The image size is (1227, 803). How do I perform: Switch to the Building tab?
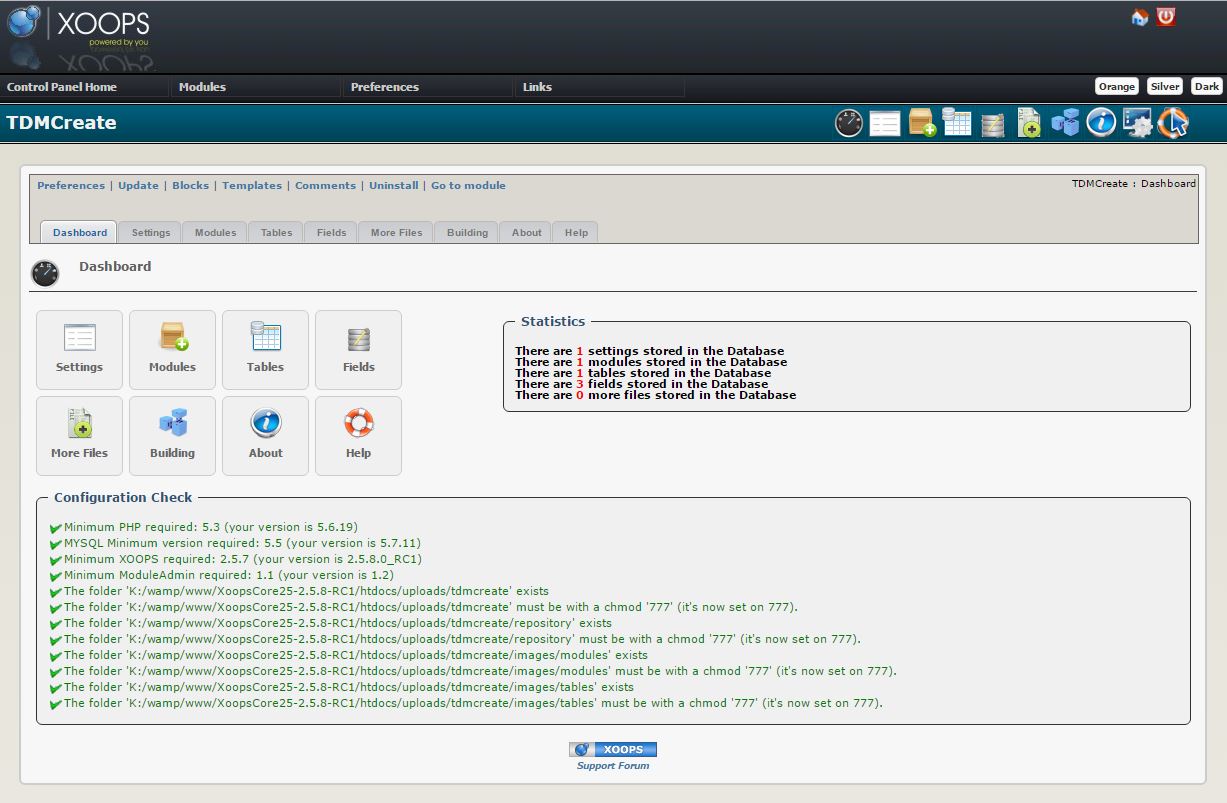click(x=467, y=232)
